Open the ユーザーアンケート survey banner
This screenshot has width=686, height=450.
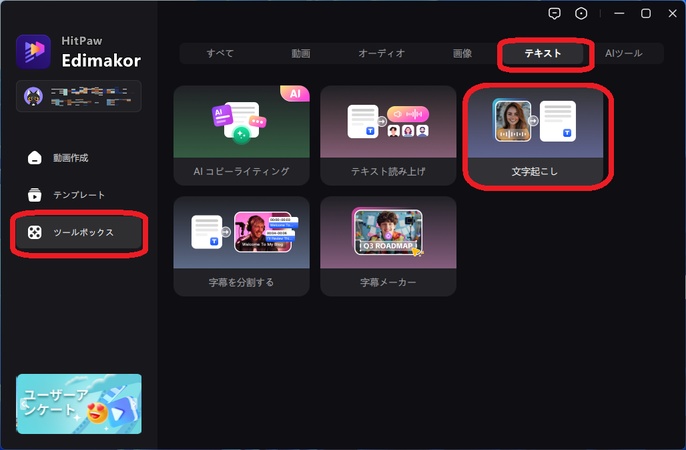click(79, 404)
